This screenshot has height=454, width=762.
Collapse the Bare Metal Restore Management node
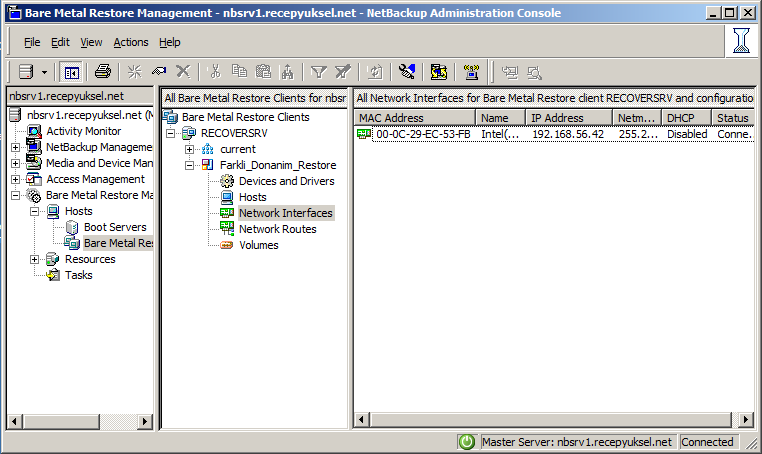point(16,195)
